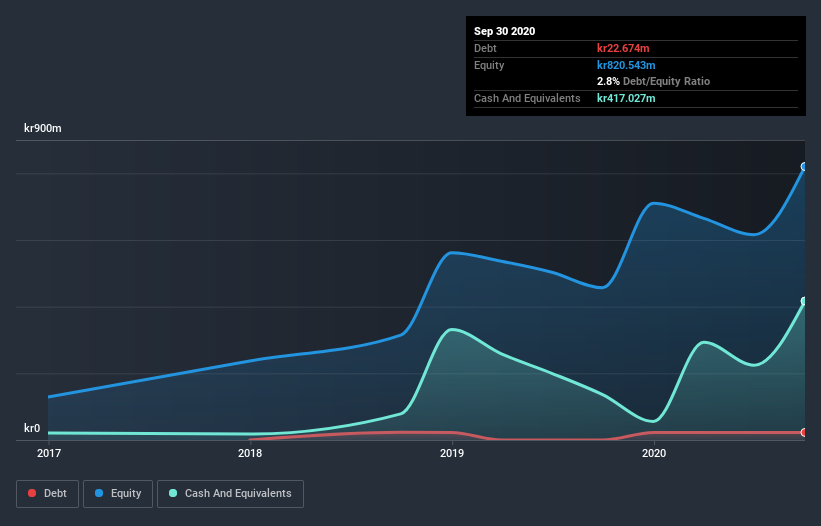Click Cash And Equivalents label in tooltip
821x526 pixels.
click(527, 98)
